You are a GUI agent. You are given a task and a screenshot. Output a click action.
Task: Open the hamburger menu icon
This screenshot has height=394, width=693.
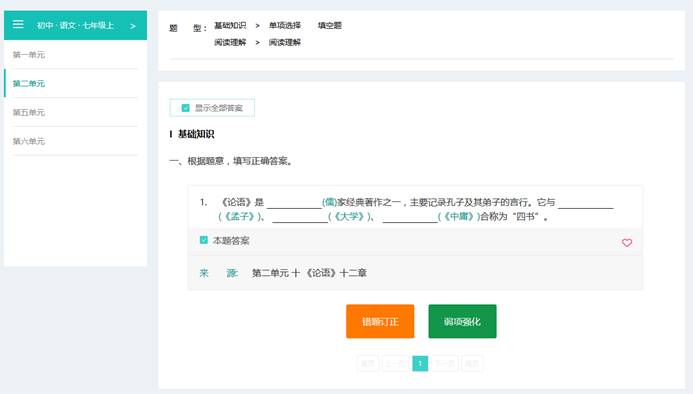(x=18, y=24)
